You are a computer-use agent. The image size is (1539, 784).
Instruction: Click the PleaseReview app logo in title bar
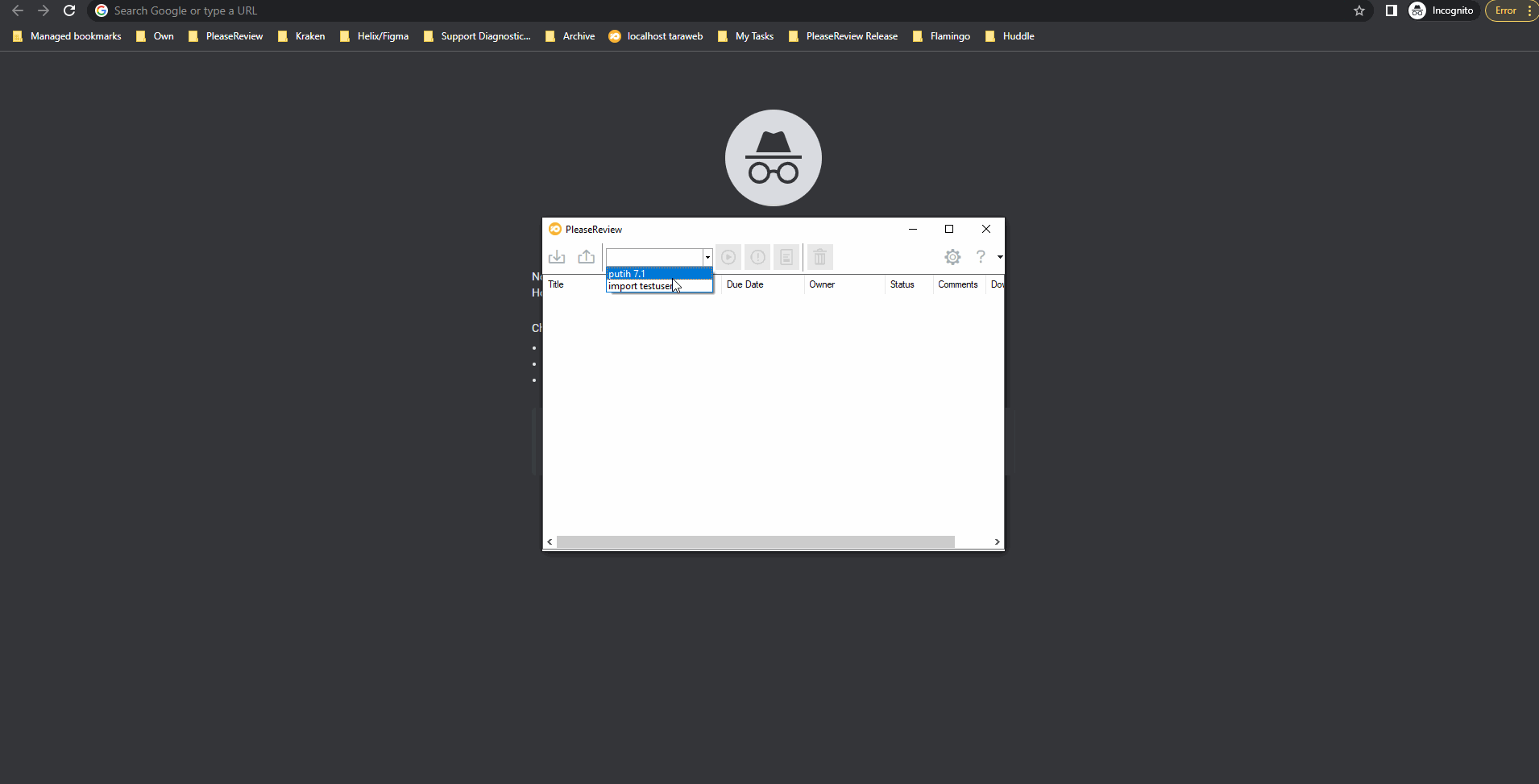(x=555, y=230)
